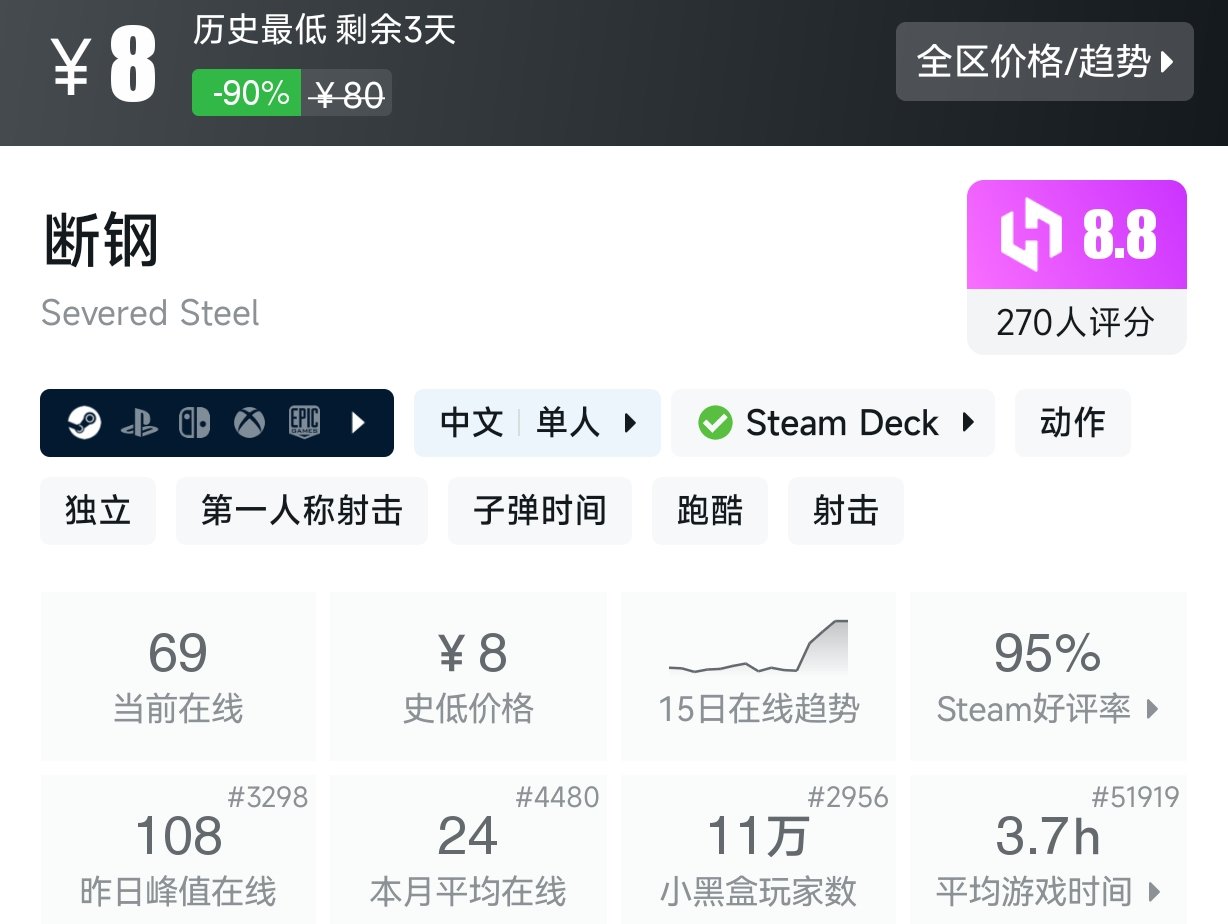Expand Steam Deck compatibility details
Image resolution: width=1228 pixels, height=924 pixels.
coord(968,423)
